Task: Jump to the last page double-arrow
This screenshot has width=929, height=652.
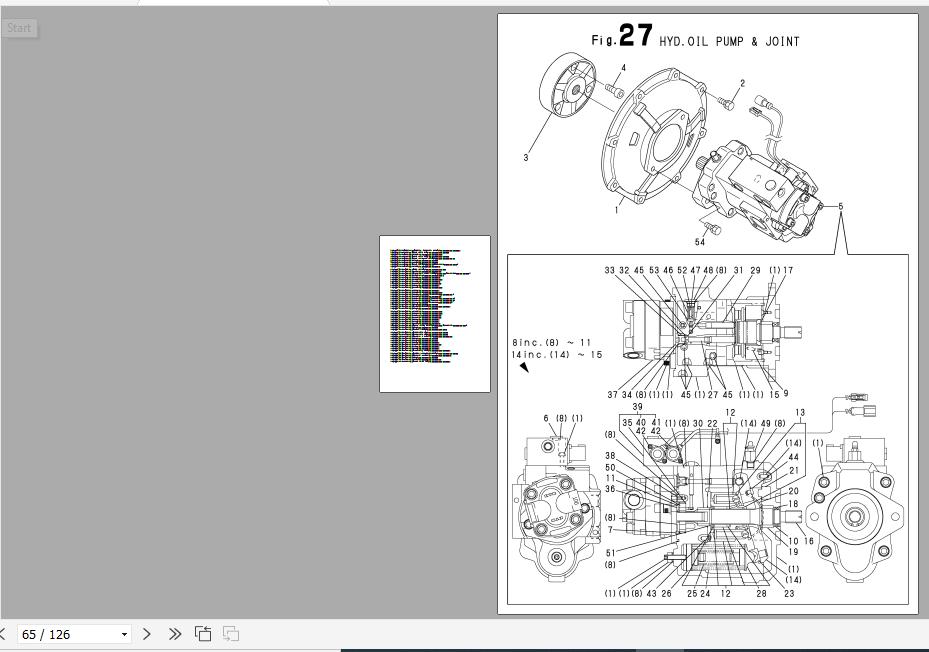Action: (175, 634)
